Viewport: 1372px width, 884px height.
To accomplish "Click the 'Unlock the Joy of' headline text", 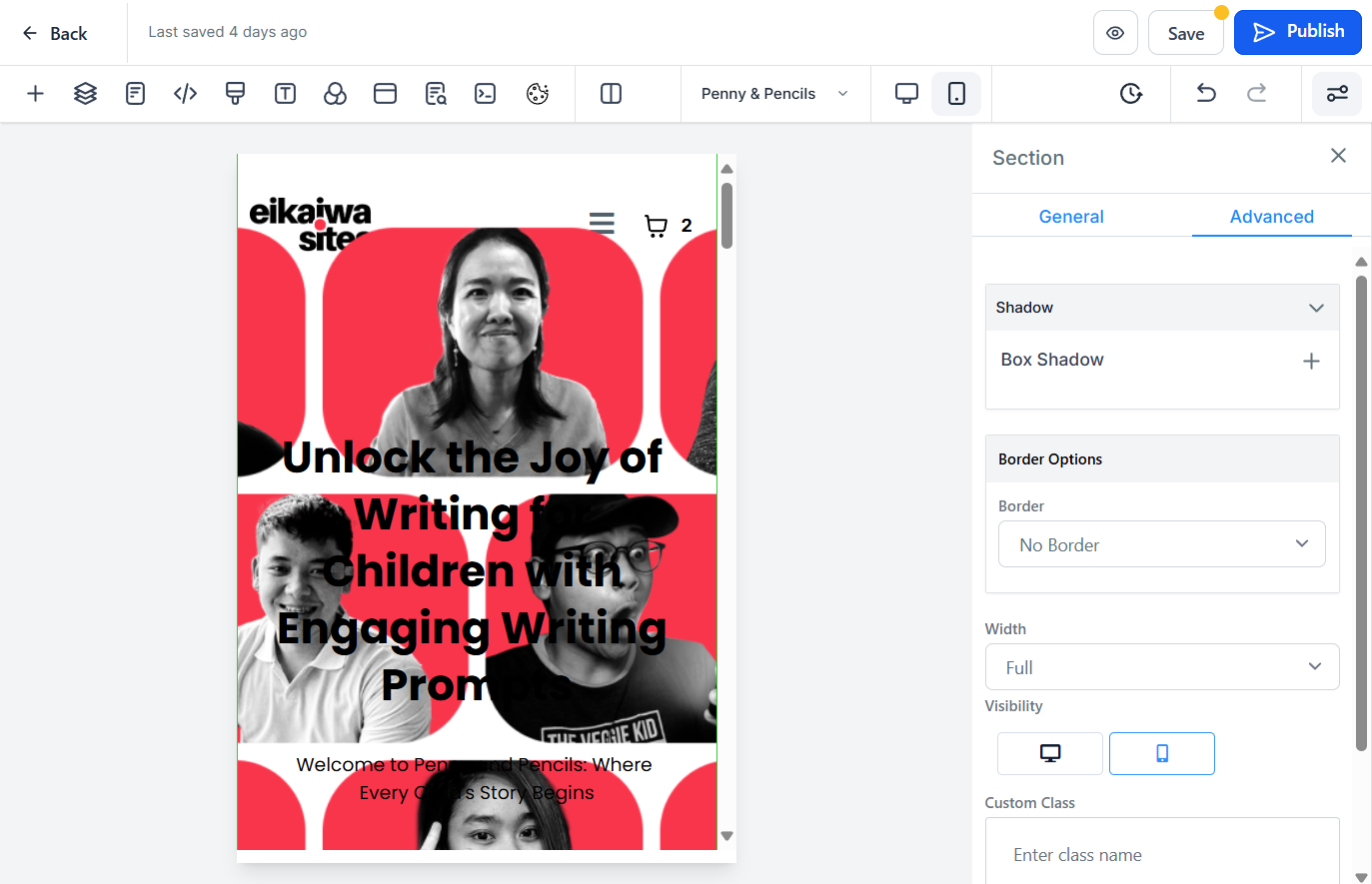I will (473, 457).
